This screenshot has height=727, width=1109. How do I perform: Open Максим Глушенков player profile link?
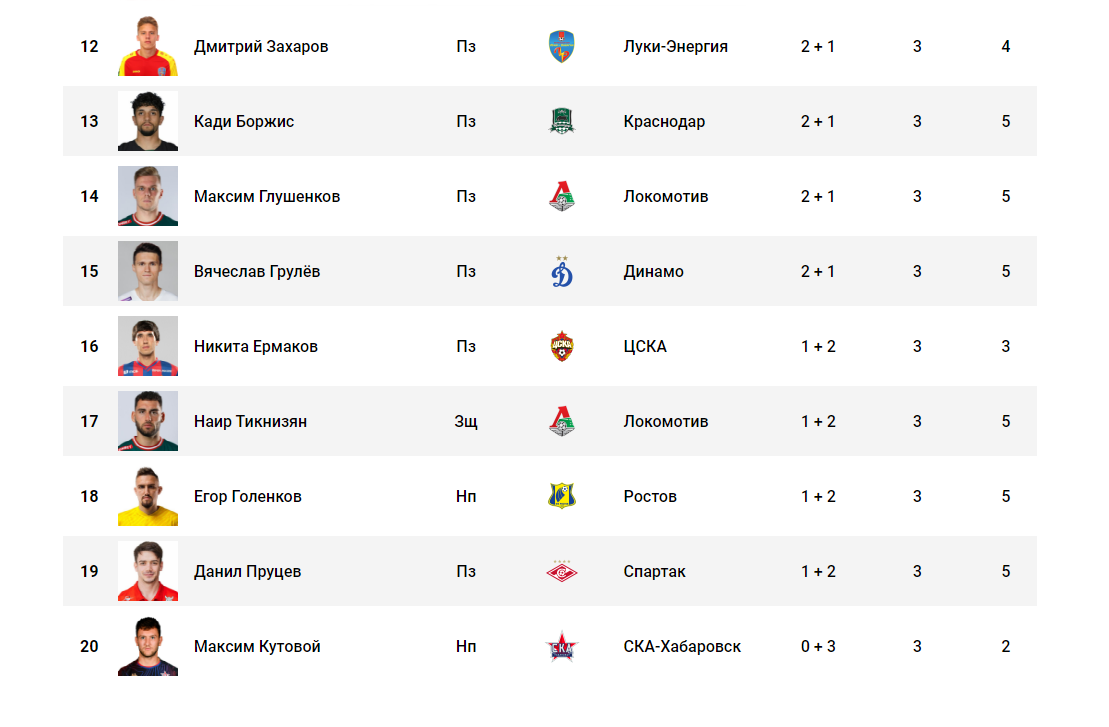point(267,197)
